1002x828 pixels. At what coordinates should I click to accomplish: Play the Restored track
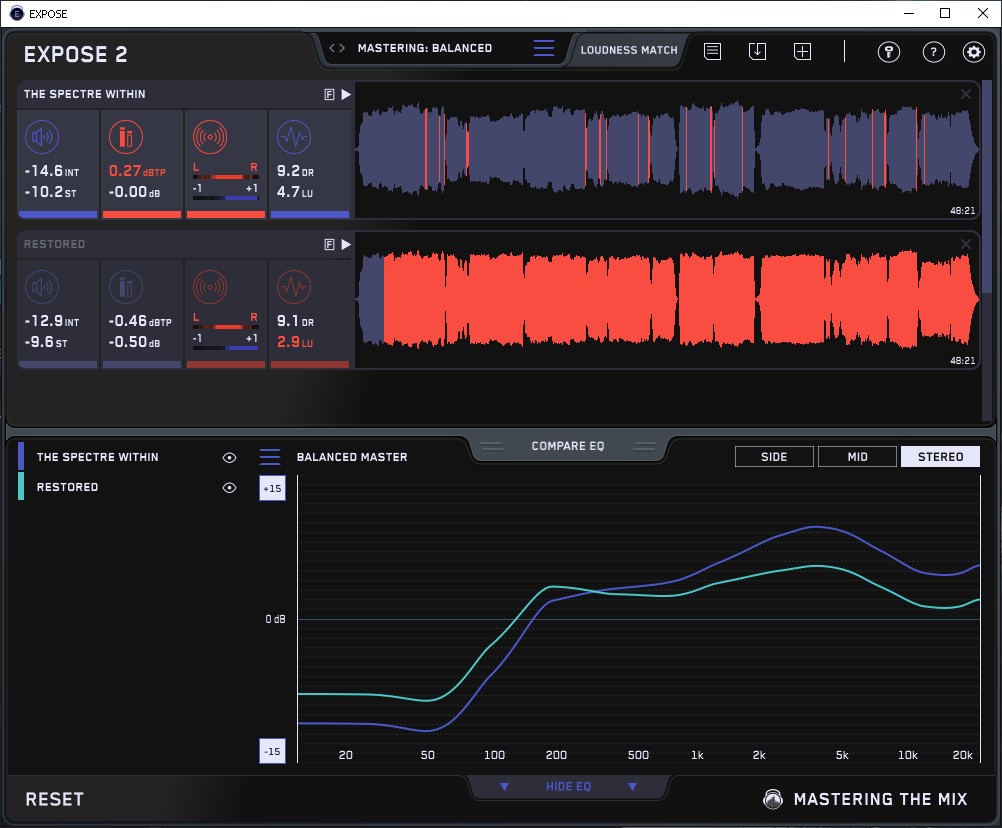pyautogui.click(x=346, y=245)
